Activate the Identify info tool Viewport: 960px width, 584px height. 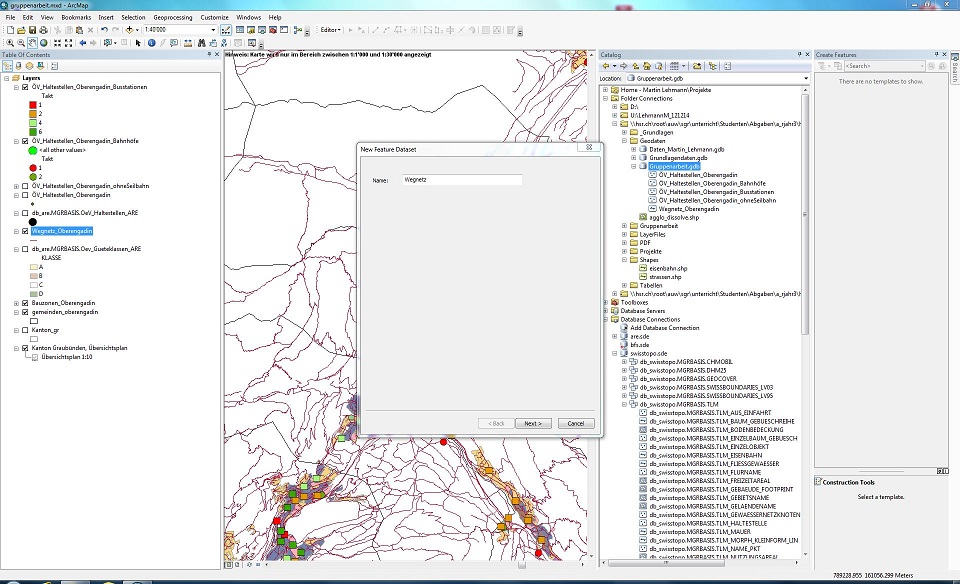coord(152,43)
